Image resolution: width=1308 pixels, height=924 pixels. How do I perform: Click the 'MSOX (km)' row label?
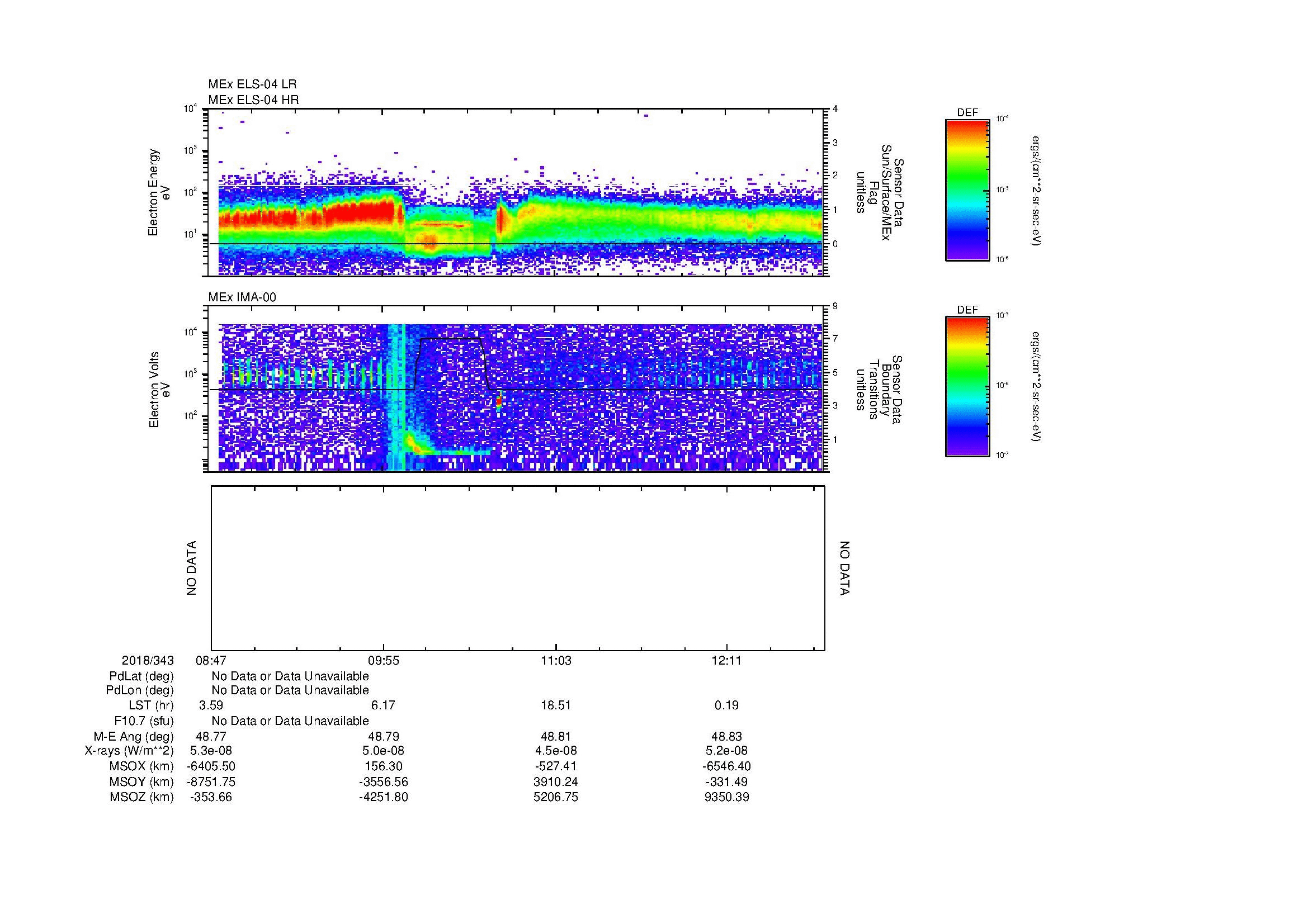click(141, 766)
